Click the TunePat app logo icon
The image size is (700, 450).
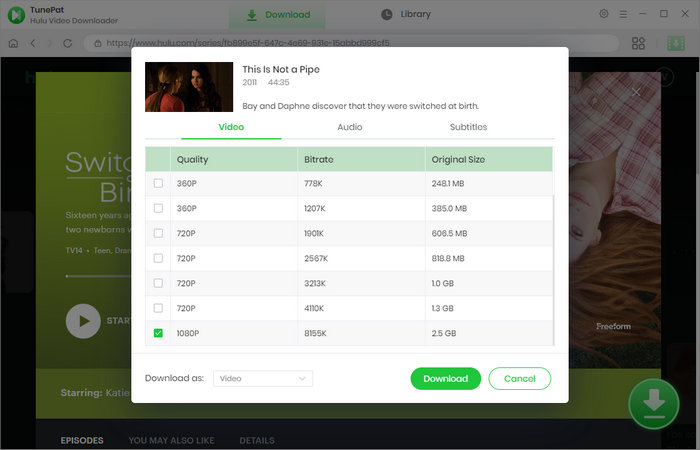coord(15,14)
